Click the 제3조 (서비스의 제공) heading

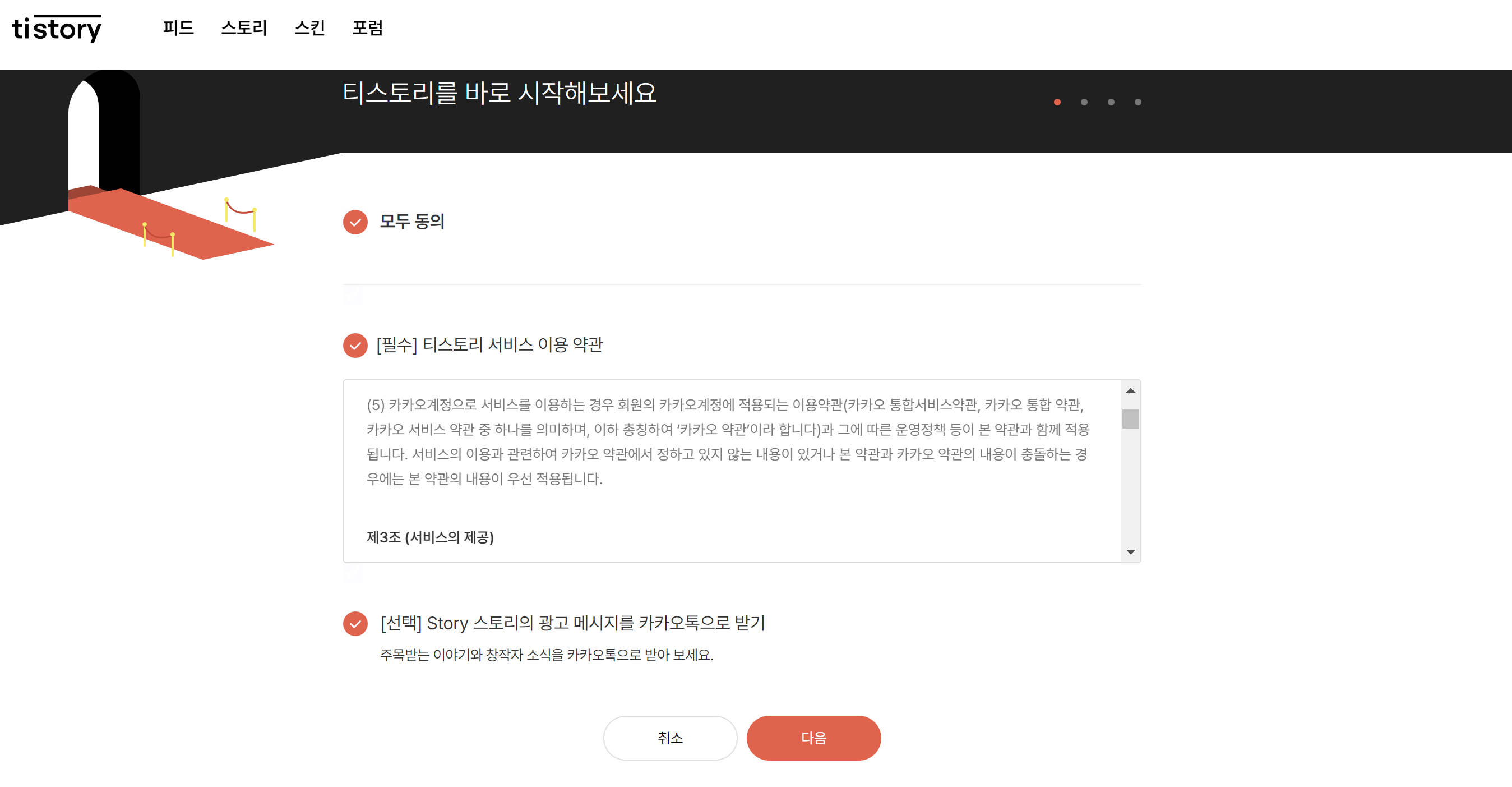pos(430,537)
